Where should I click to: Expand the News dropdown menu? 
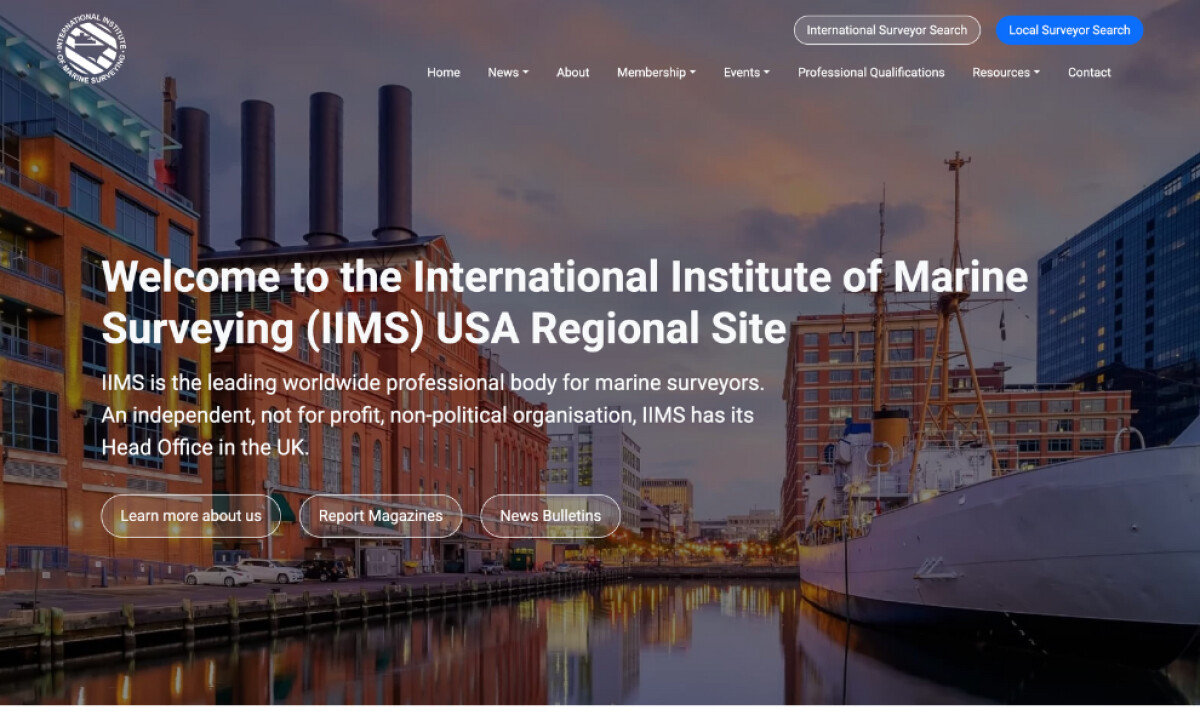(x=507, y=72)
